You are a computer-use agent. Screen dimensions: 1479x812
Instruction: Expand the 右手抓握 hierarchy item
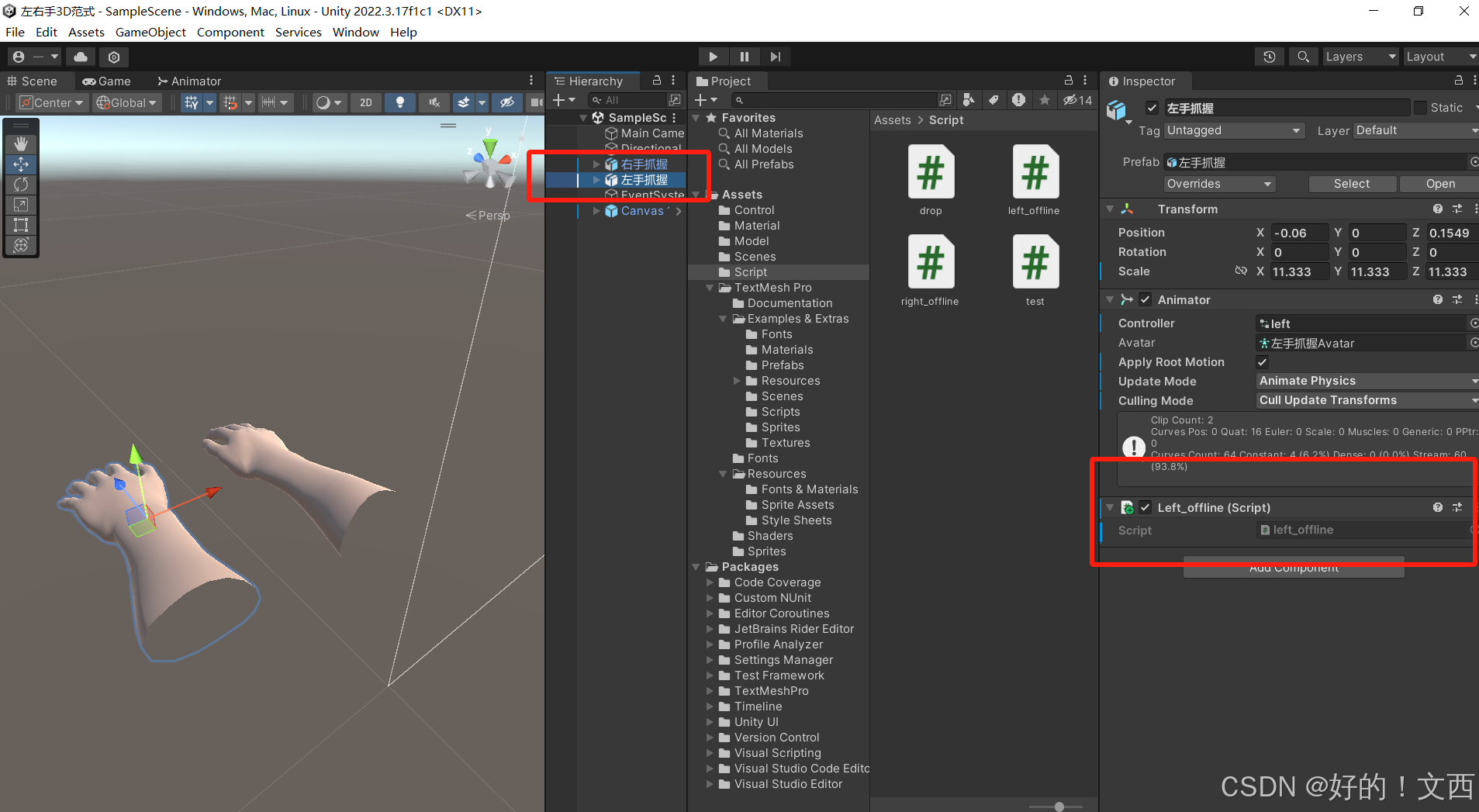[596, 164]
